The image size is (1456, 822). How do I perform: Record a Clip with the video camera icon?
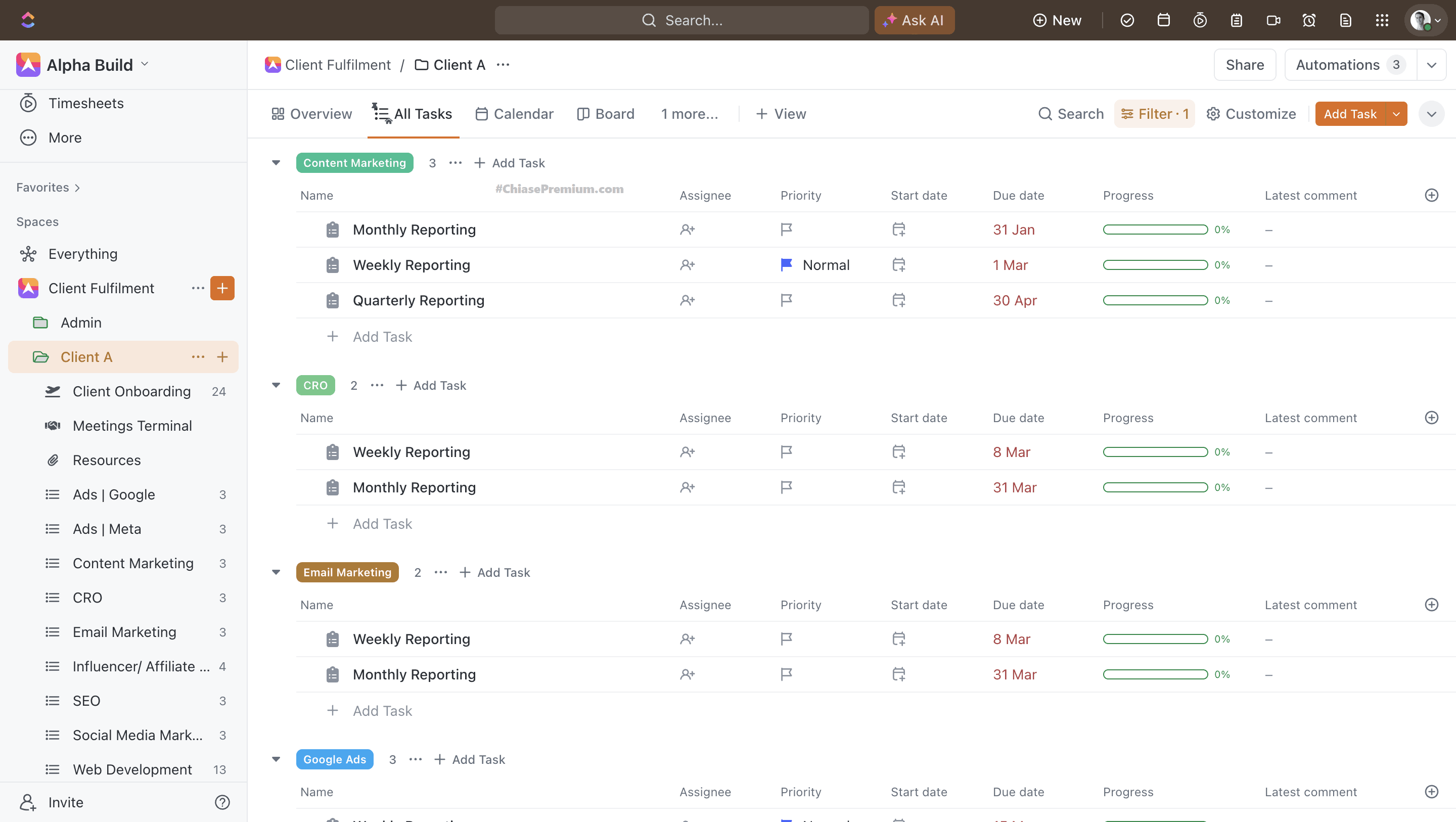point(1273,20)
